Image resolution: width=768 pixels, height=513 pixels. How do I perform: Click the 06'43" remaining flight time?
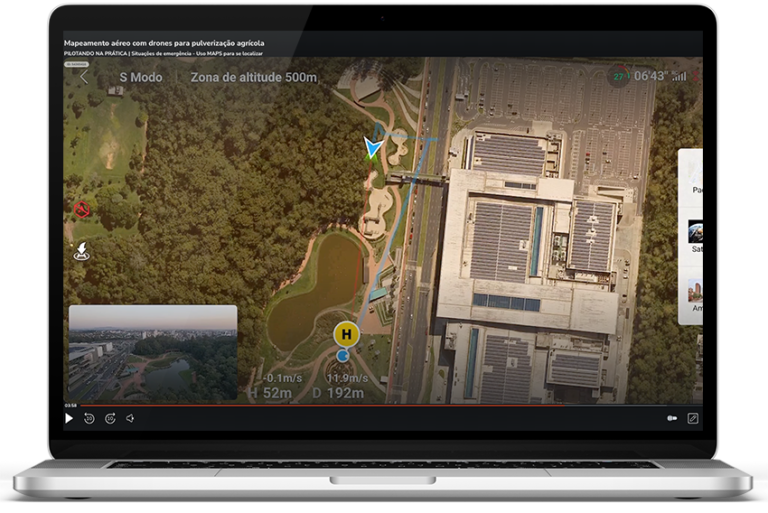651,76
